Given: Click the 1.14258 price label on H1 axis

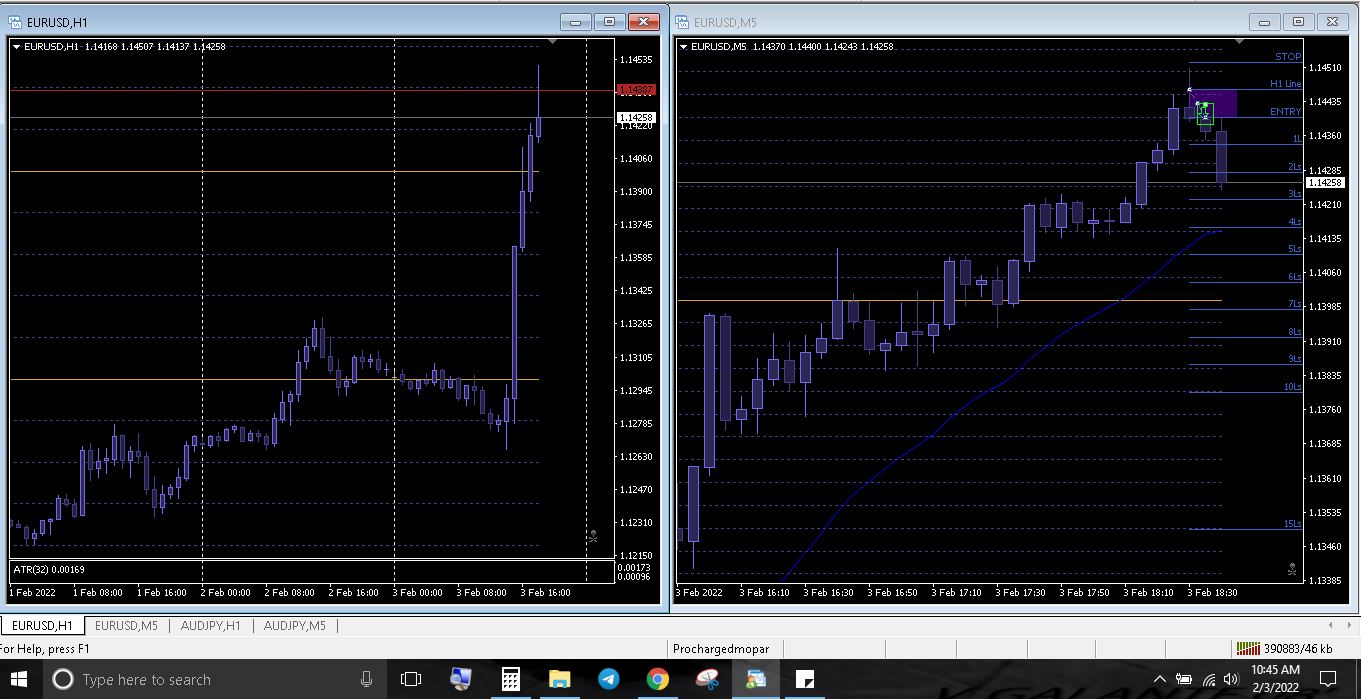Looking at the screenshot, I should (637, 118).
